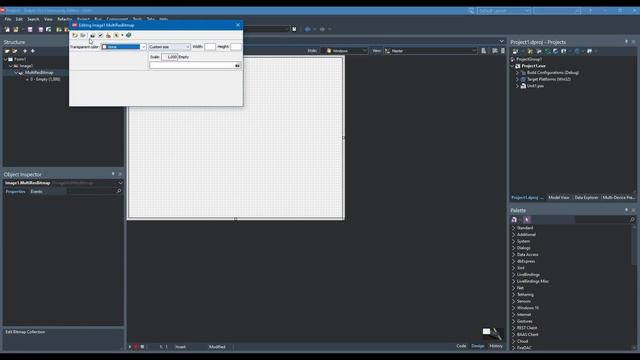The height and width of the screenshot is (360, 640).
Task: Click the third icon in the Structure toolbar
Action: pos(25,51)
